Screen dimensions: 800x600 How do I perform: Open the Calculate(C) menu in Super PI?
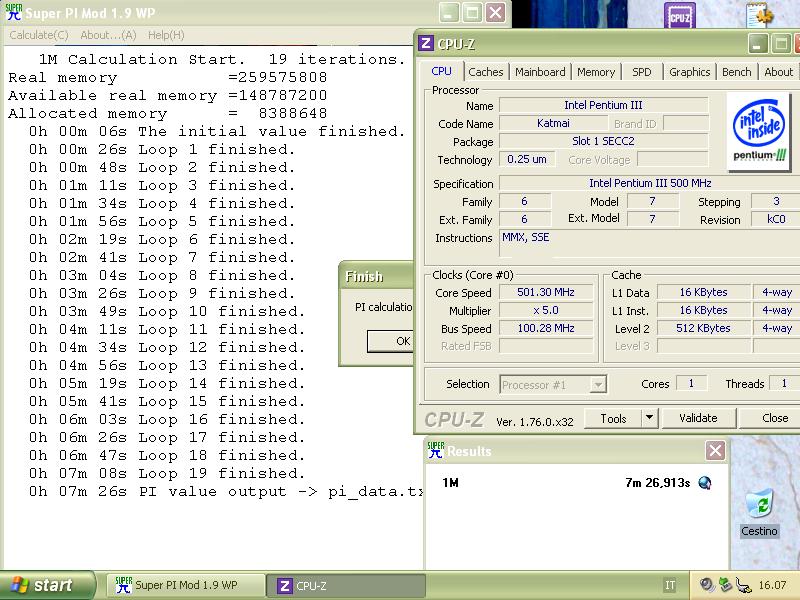(39, 35)
